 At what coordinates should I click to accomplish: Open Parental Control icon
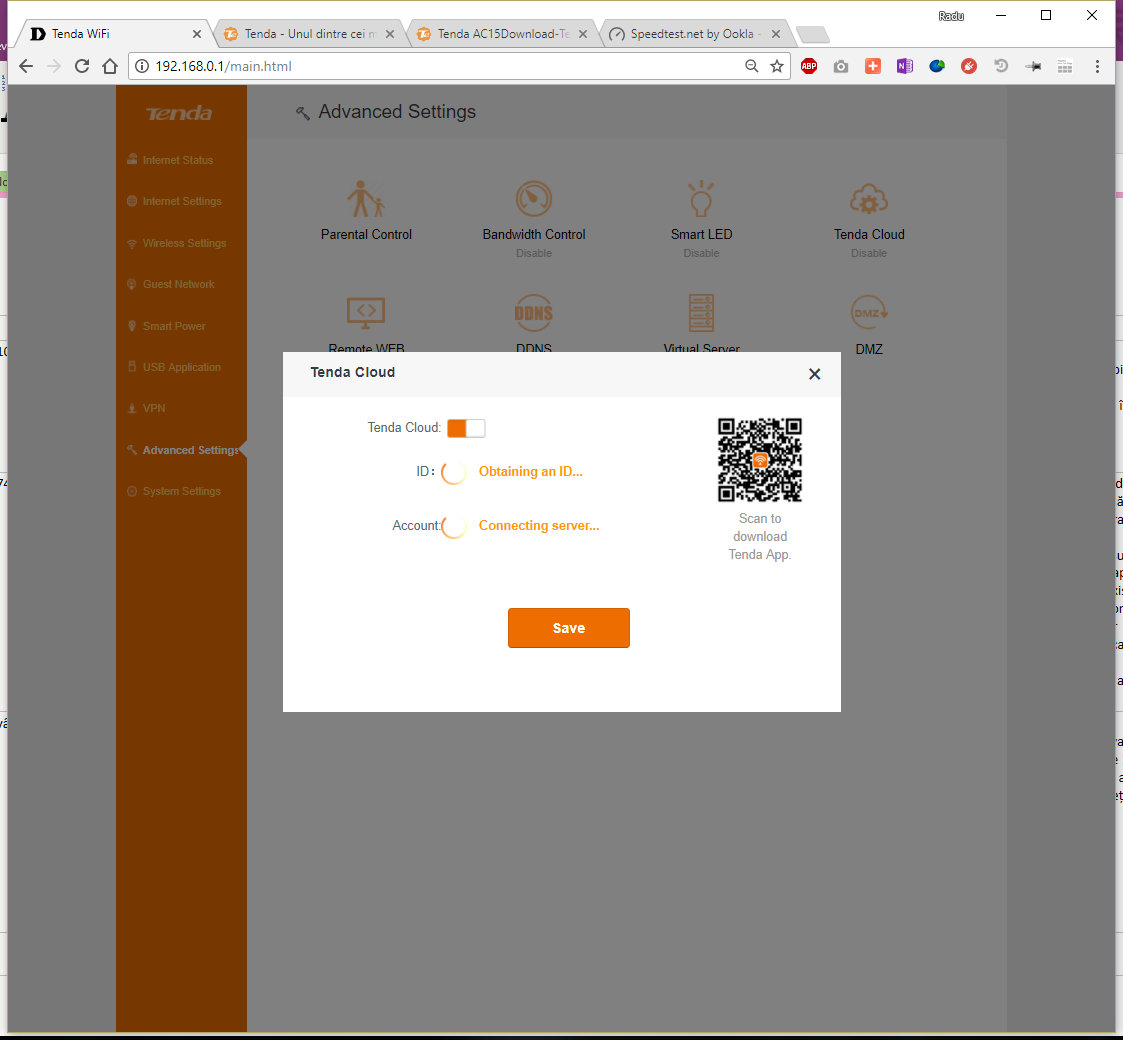pyautogui.click(x=366, y=199)
